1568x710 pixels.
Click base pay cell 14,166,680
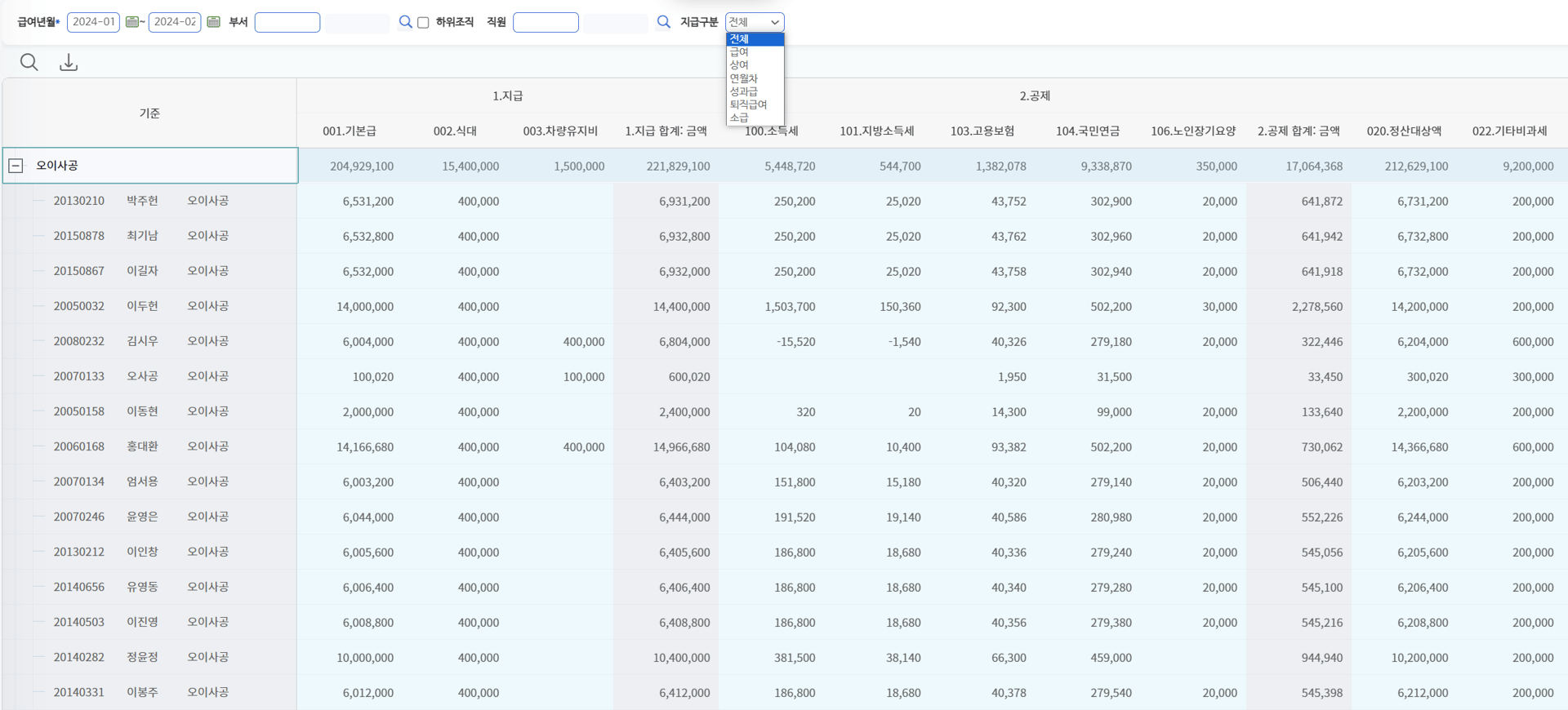[365, 447]
